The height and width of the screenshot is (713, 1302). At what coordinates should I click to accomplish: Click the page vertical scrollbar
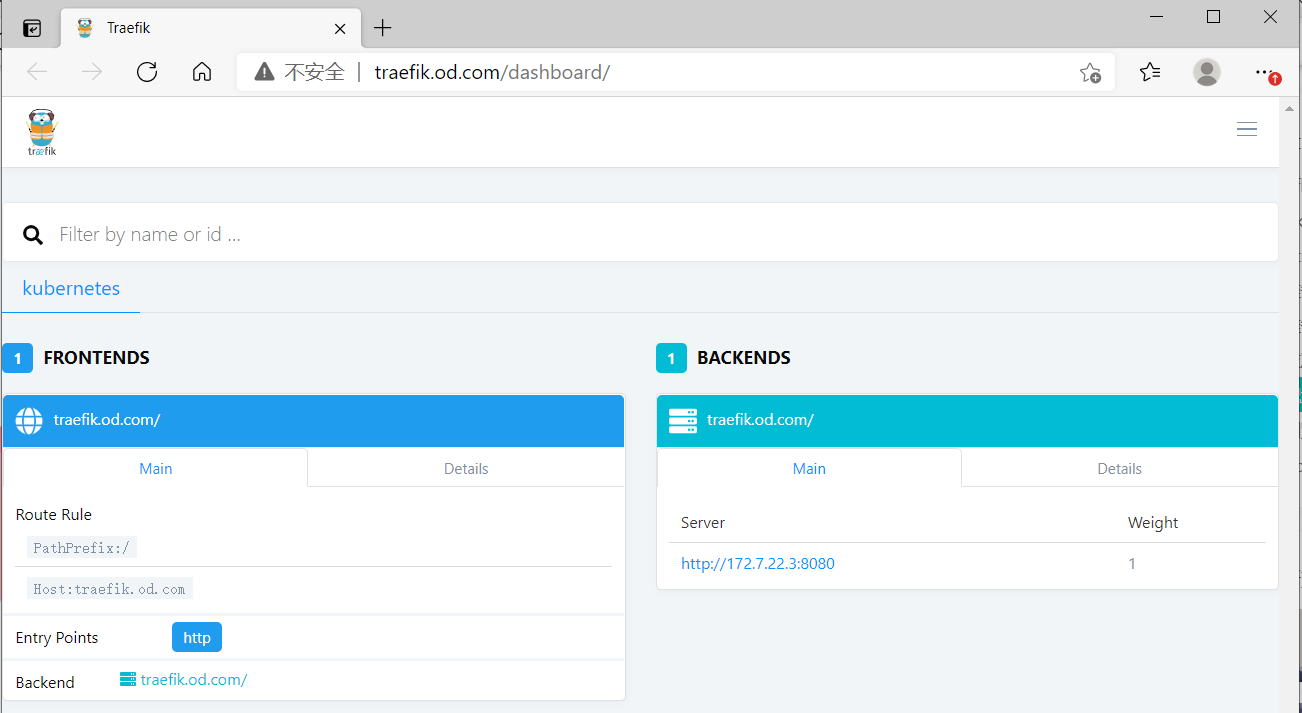click(x=1290, y=405)
